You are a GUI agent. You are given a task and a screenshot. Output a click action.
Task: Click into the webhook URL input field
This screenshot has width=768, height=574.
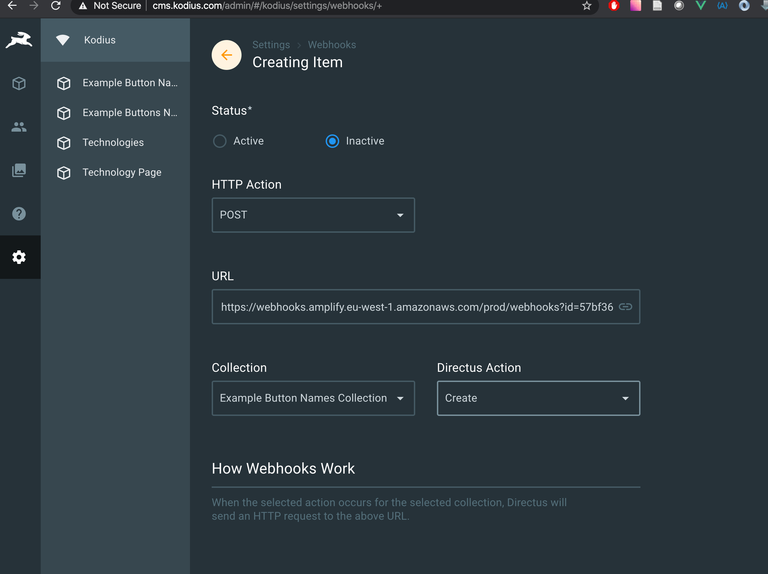pyautogui.click(x=415, y=307)
